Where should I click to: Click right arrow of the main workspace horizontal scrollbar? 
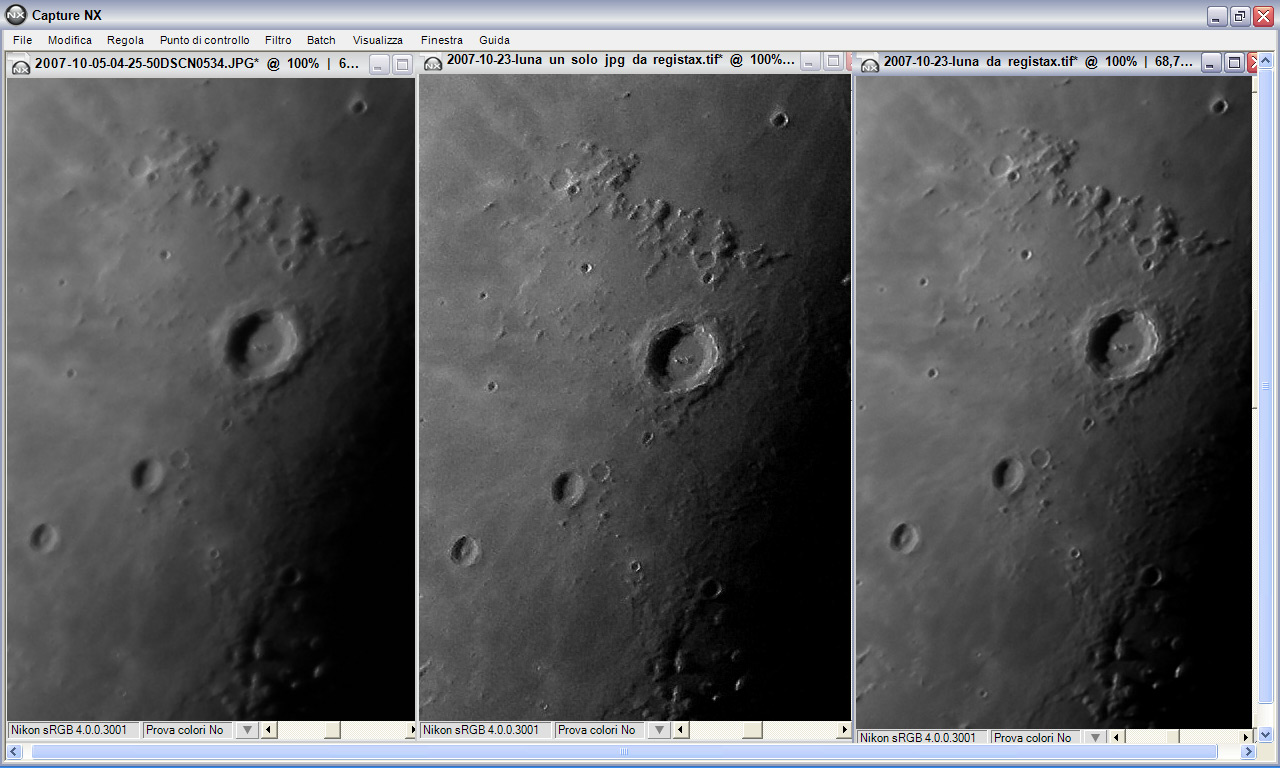1247,751
